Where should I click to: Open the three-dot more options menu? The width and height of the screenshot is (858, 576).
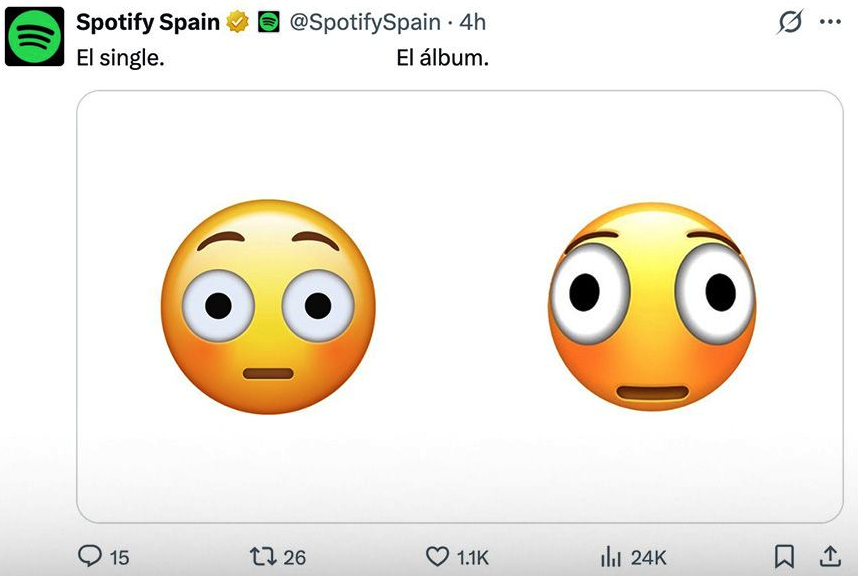pyautogui.click(x=830, y=22)
